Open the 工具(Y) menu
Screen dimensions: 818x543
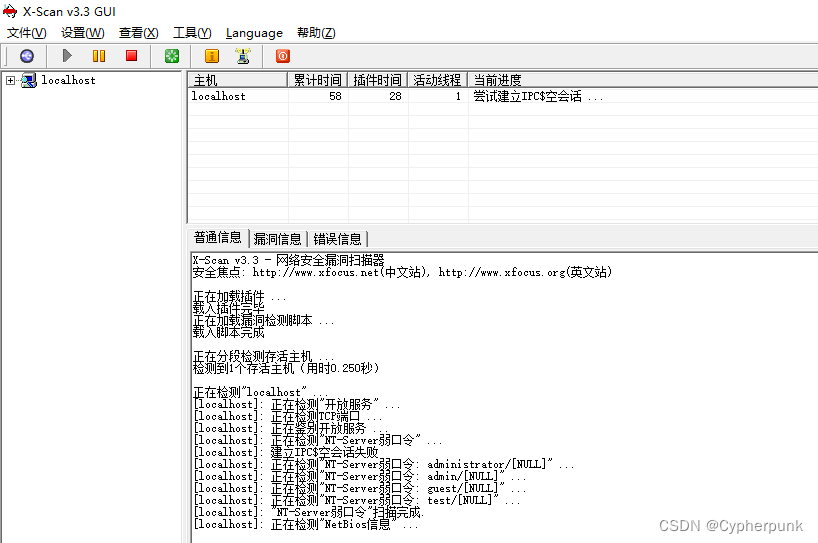(192, 33)
